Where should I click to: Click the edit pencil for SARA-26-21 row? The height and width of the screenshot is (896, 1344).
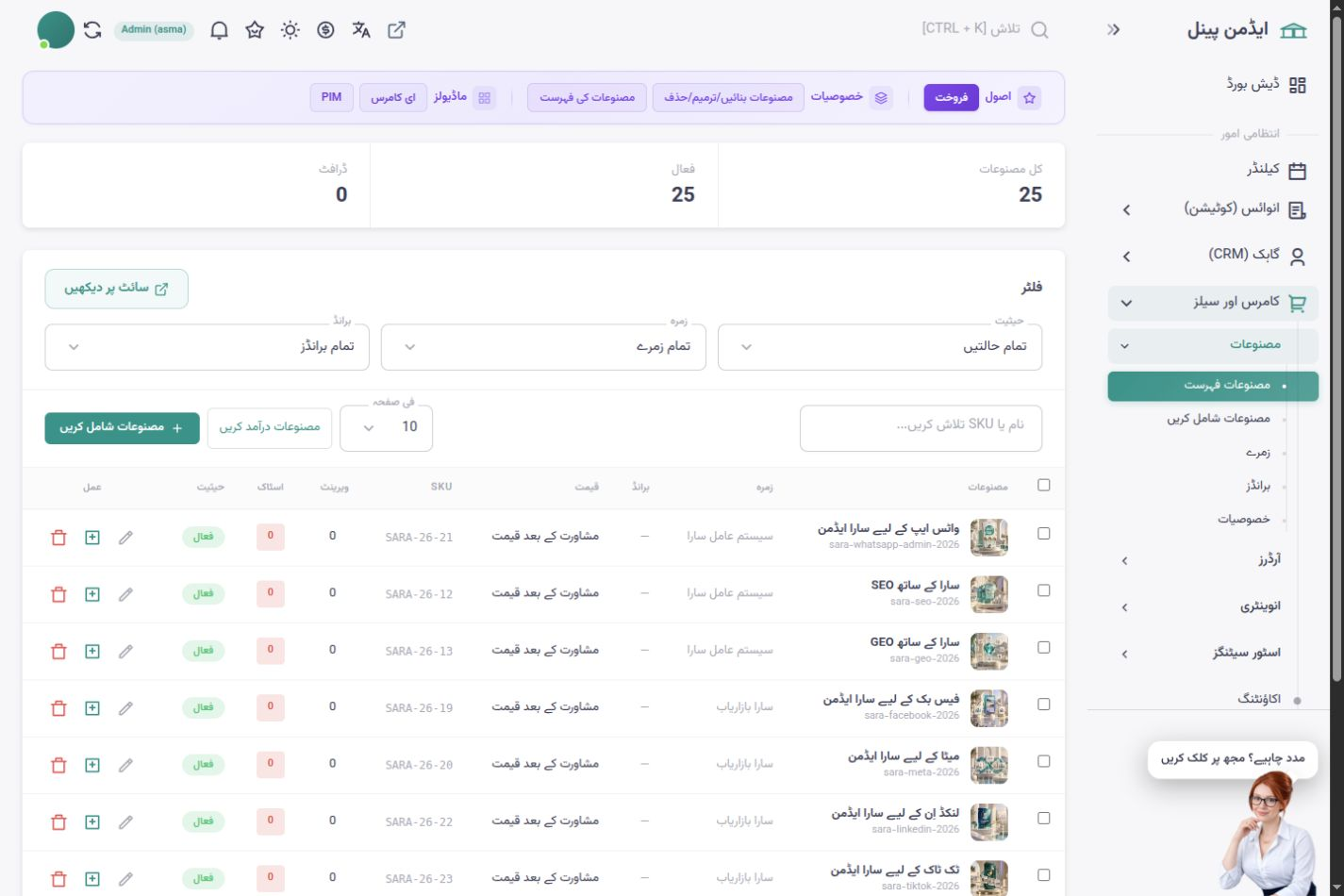(x=125, y=538)
